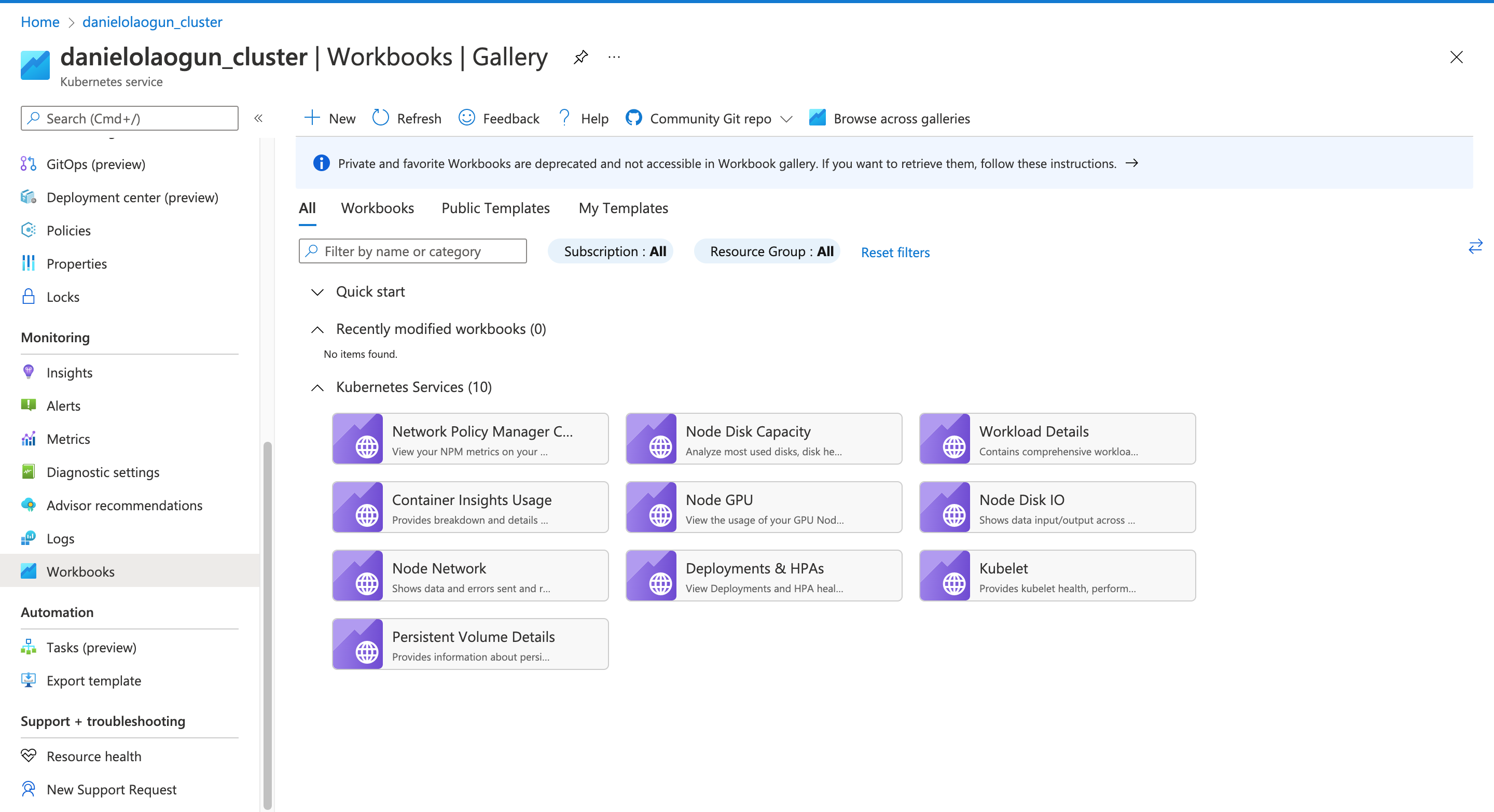The image size is (1494, 812).
Task: Click Reset filters link
Action: (895, 252)
